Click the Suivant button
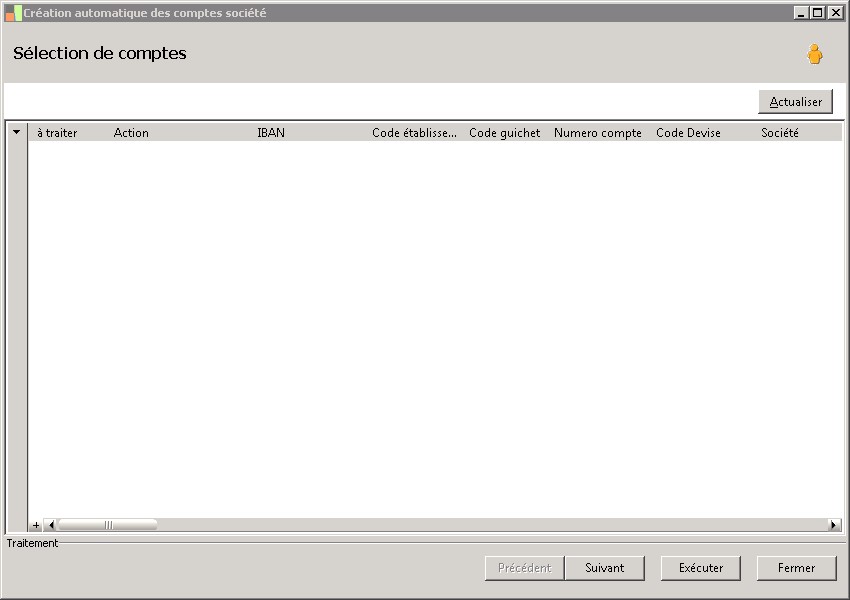The width and height of the screenshot is (850, 600). pyautogui.click(x=604, y=568)
